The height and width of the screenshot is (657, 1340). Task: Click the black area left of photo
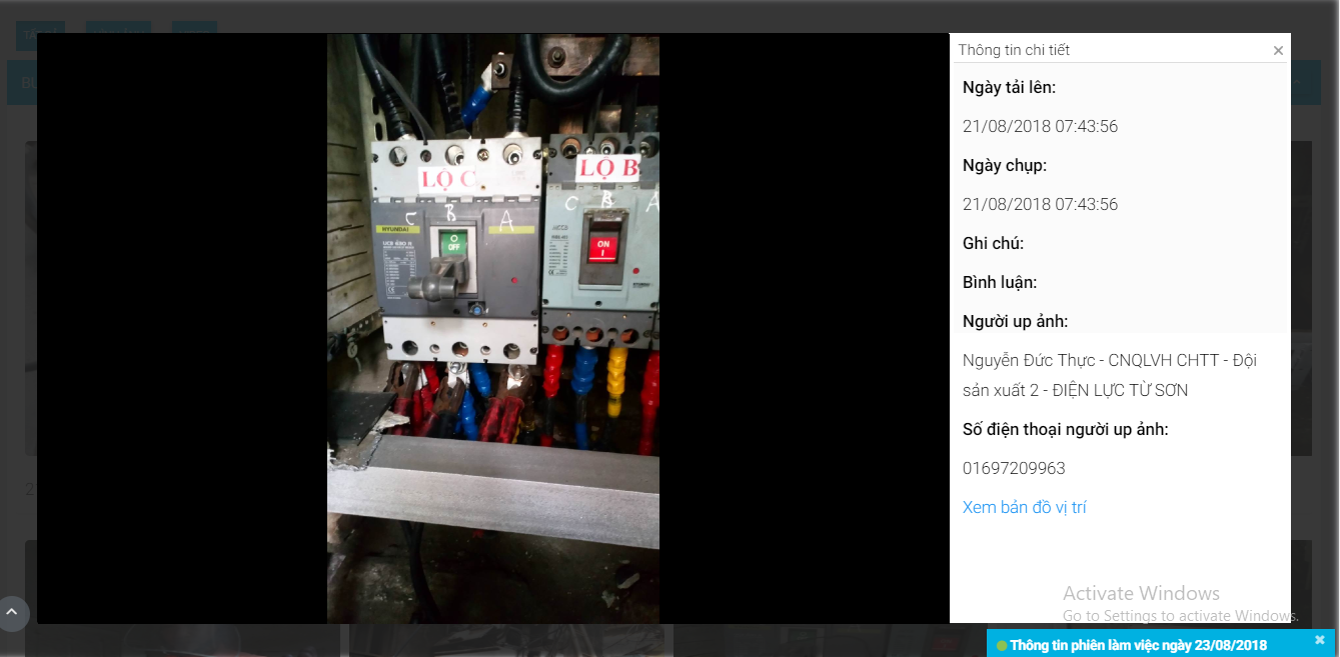[180, 330]
